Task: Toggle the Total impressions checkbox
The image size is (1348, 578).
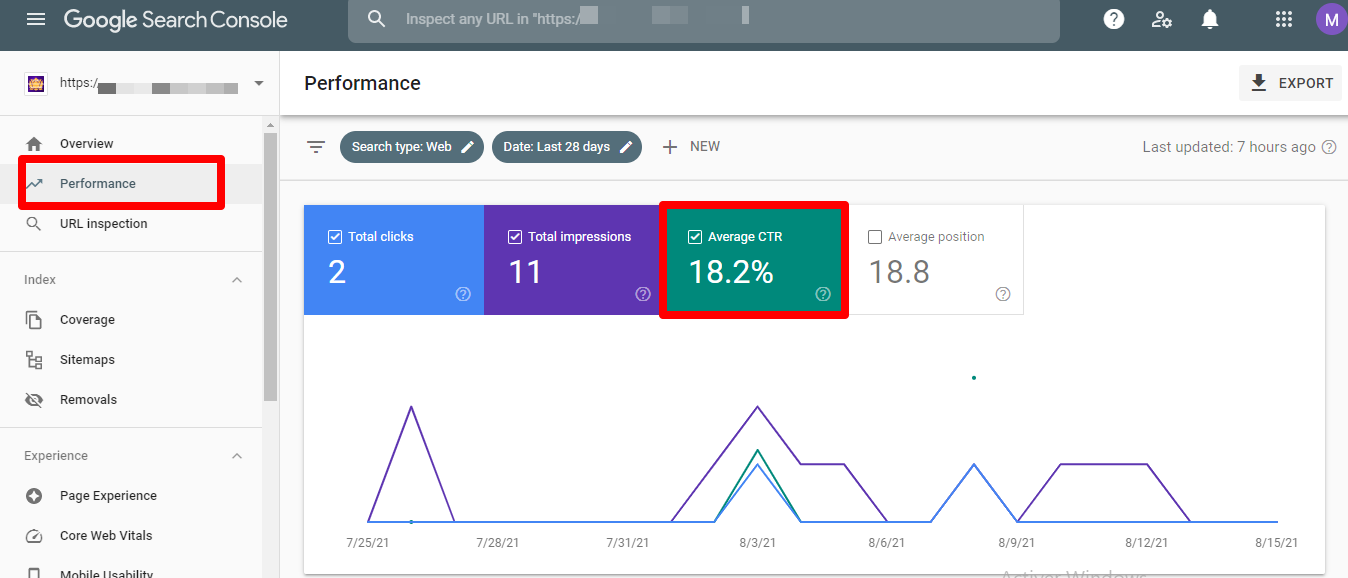Action: pos(515,237)
